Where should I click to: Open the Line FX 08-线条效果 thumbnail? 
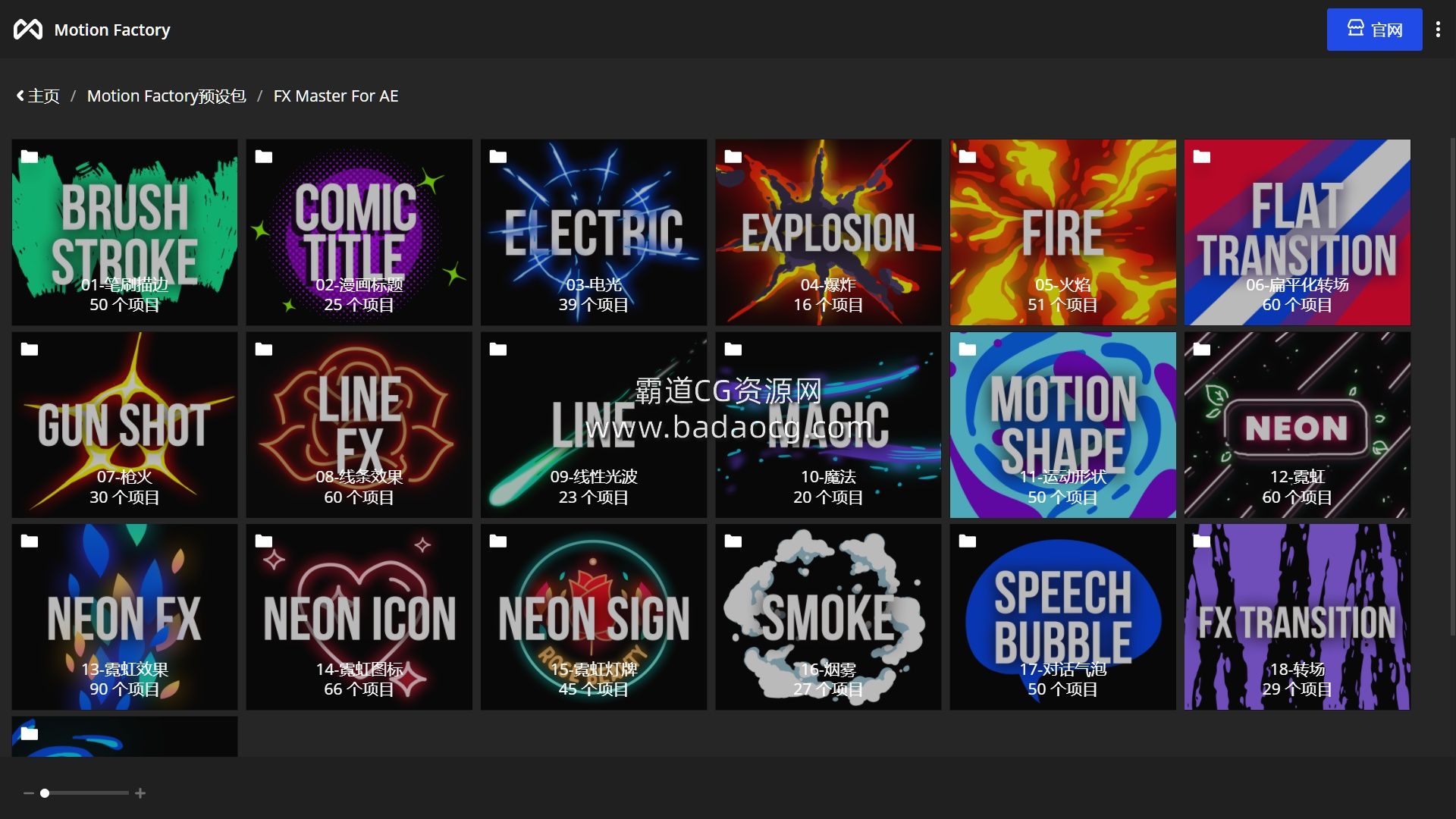359,425
